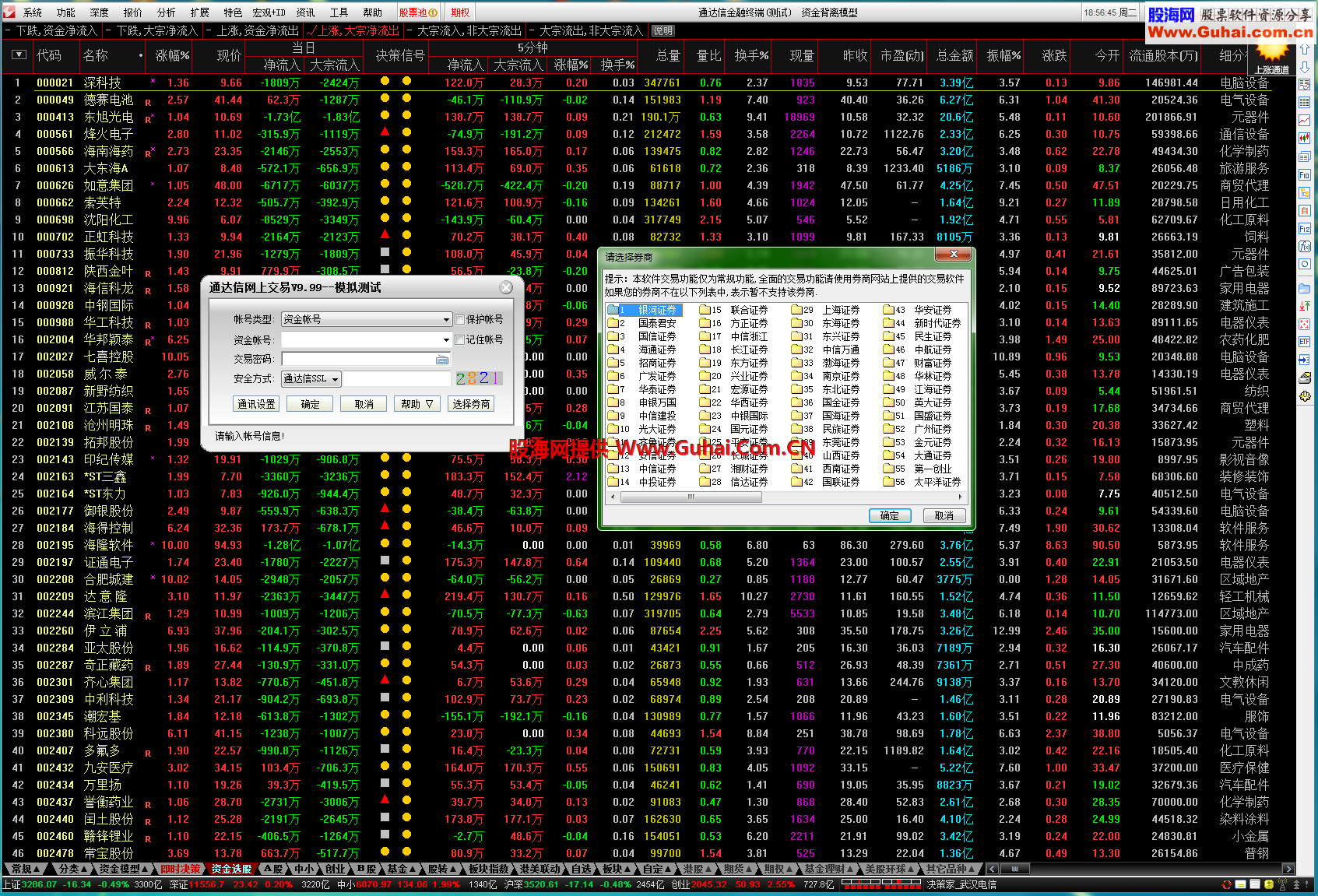Switch to the 港美联动 bottom tab

(540, 869)
